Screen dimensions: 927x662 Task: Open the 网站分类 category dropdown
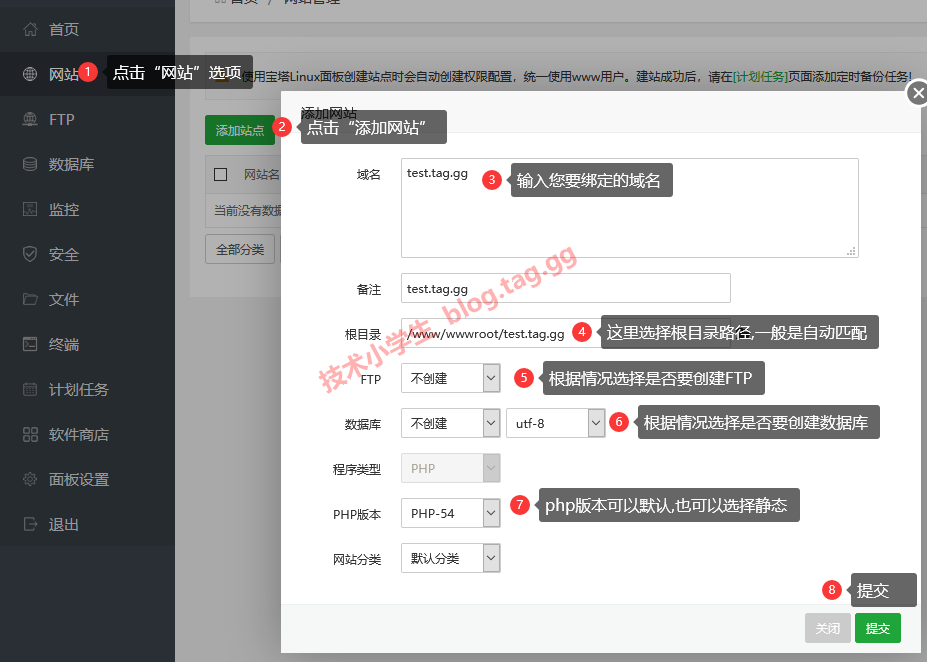[450, 558]
